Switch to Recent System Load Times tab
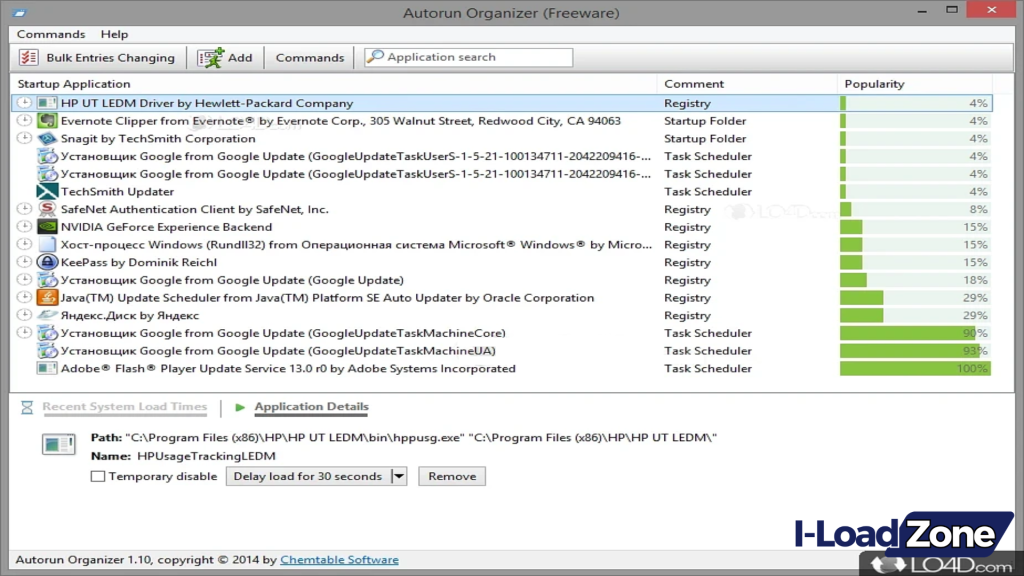The height and width of the screenshot is (576, 1024). (x=125, y=406)
